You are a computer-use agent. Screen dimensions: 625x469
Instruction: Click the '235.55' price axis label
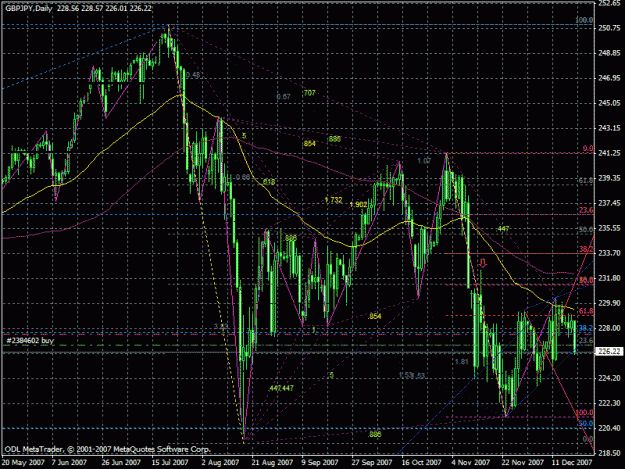(x=609, y=228)
